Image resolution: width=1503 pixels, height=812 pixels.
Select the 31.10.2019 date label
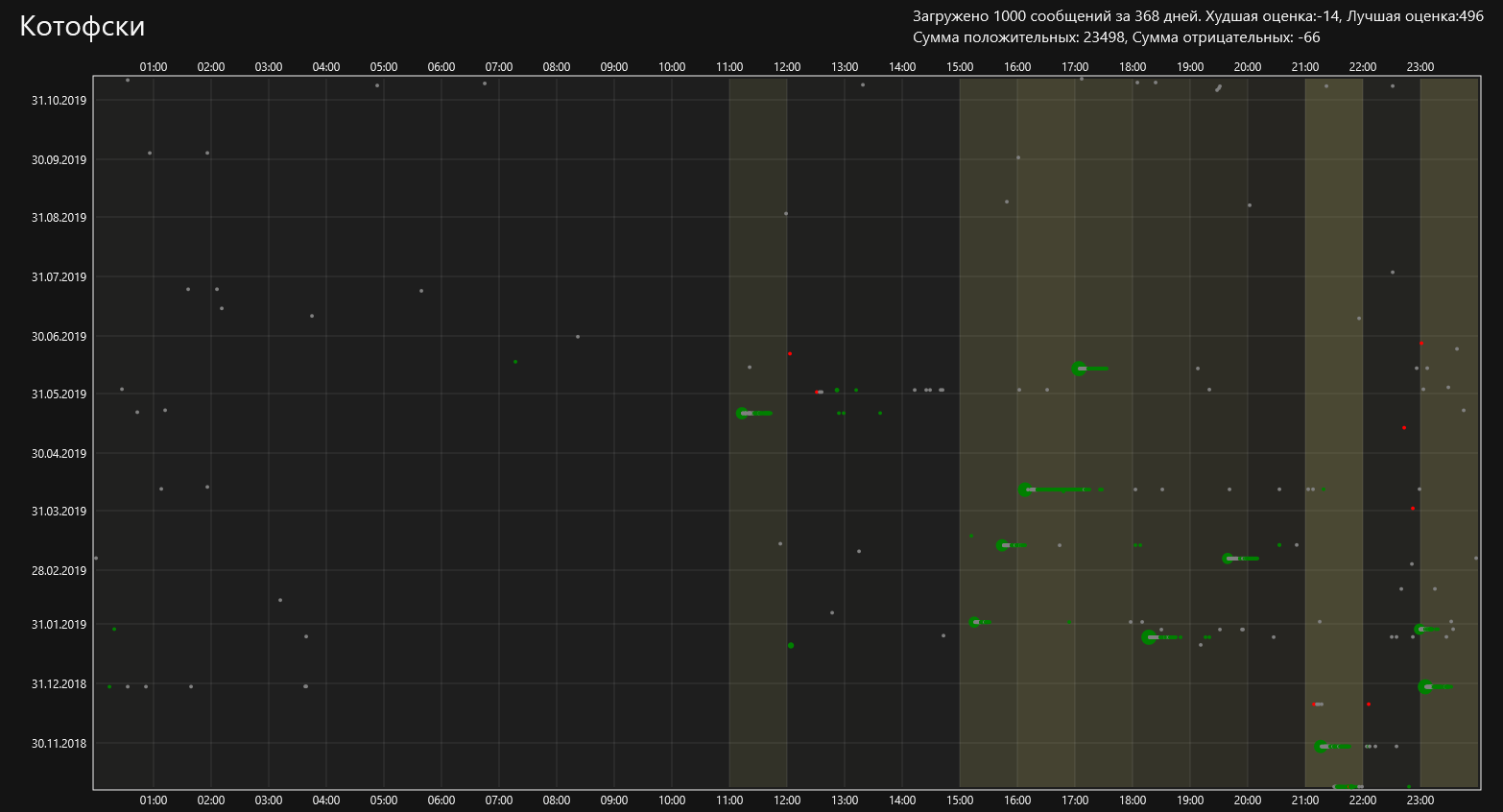point(59,100)
